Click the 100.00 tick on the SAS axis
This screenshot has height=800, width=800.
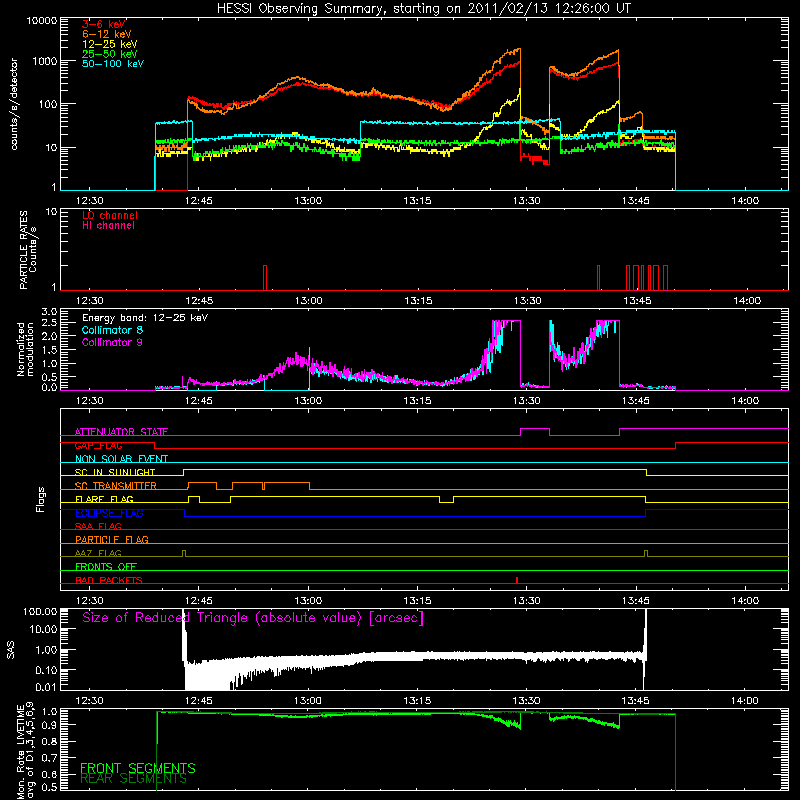pyautogui.click(x=40, y=611)
